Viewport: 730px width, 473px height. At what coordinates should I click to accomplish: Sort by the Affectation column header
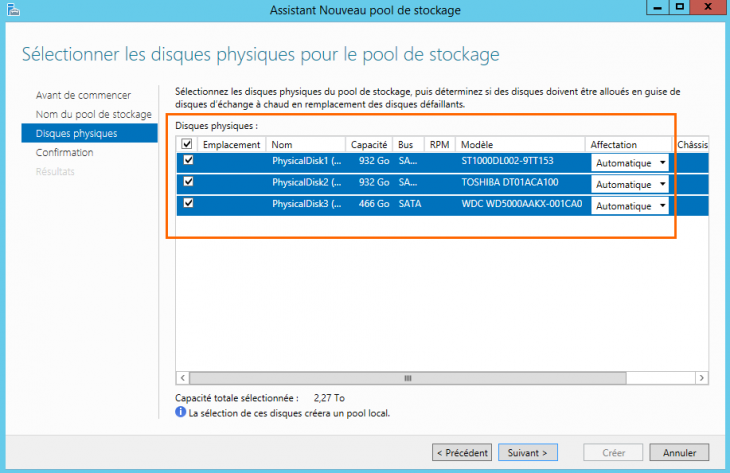coord(629,145)
